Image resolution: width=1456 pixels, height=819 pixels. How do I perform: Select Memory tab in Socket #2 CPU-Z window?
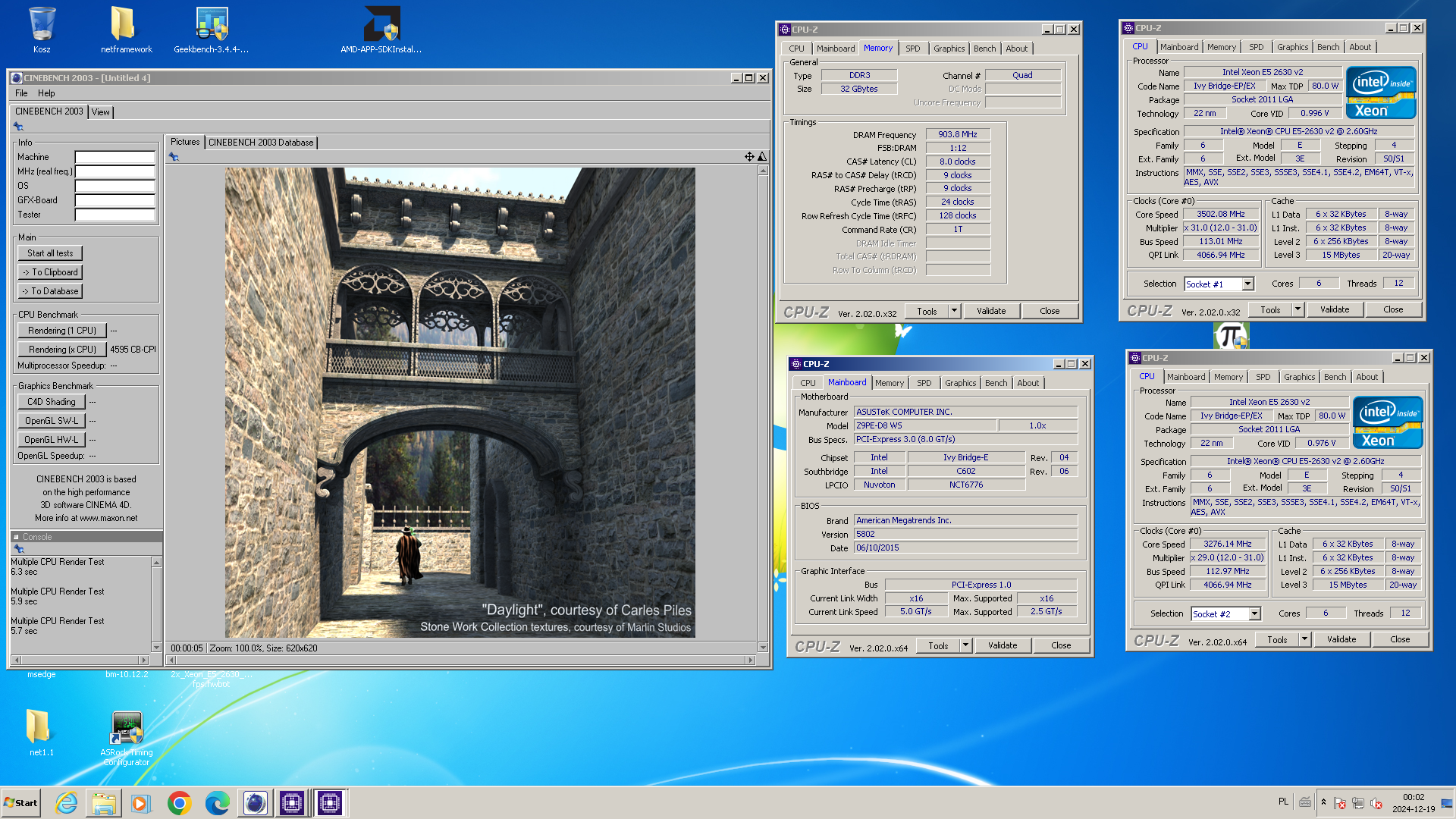coord(1228,377)
